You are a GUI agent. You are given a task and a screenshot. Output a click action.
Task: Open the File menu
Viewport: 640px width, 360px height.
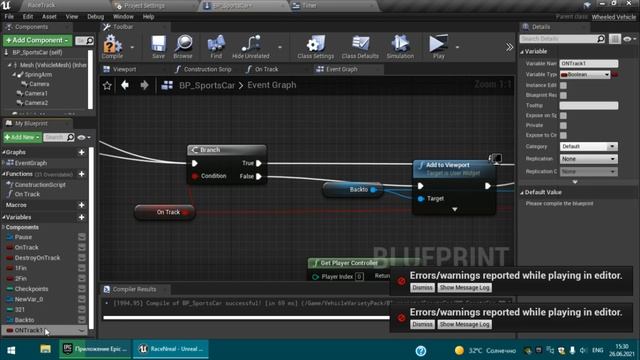coord(9,17)
